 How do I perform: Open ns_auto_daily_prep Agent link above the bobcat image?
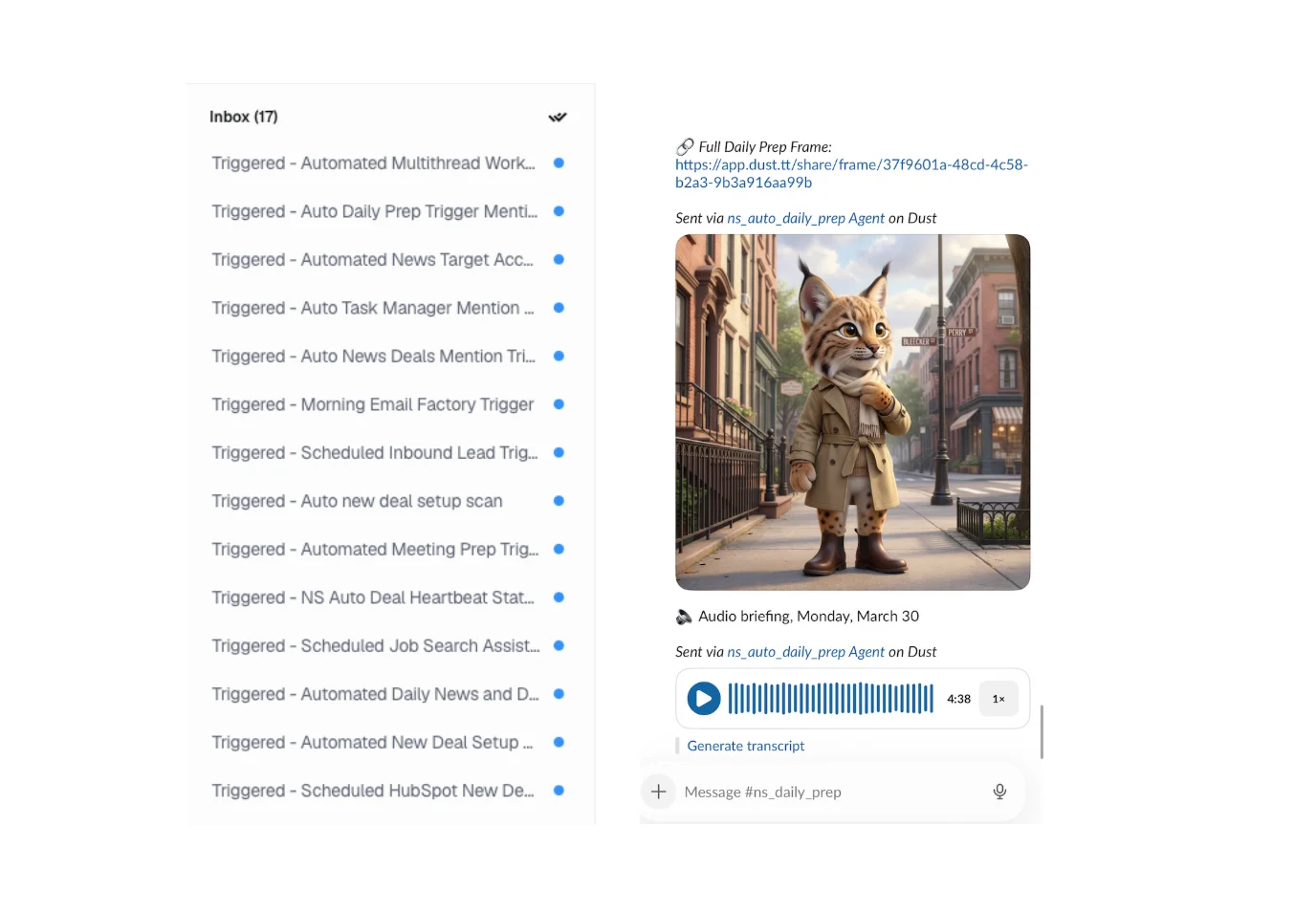pos(805,218)
